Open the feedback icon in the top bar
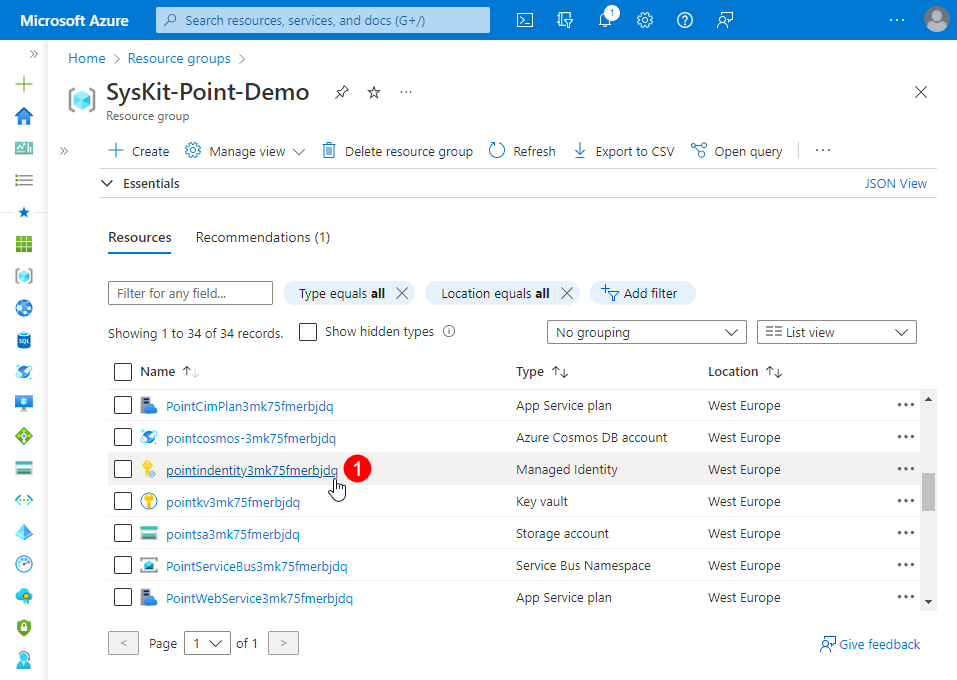957x680 pixels. (x=724, y=19)
